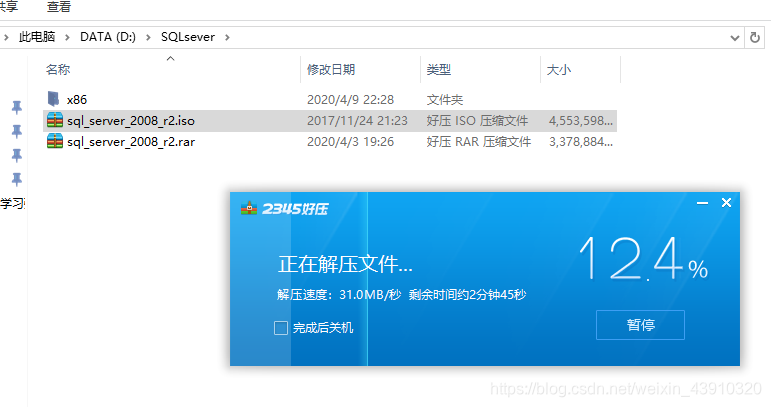Select the sql_server_2008_r2.rar archive icon
This screenshot has height=407, width=771.
(x=55, y=142)
